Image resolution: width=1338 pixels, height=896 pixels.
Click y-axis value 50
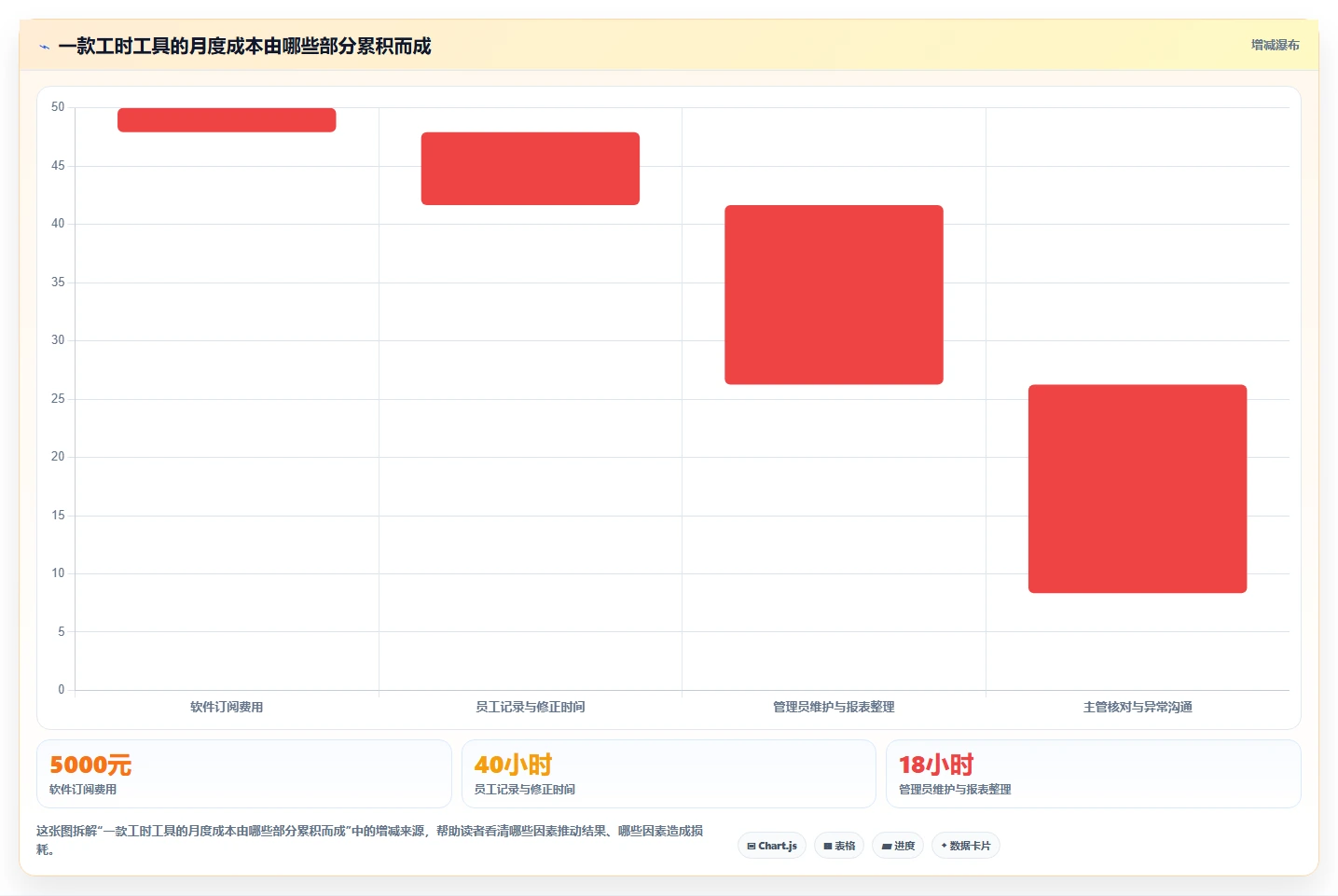point(58,107)
